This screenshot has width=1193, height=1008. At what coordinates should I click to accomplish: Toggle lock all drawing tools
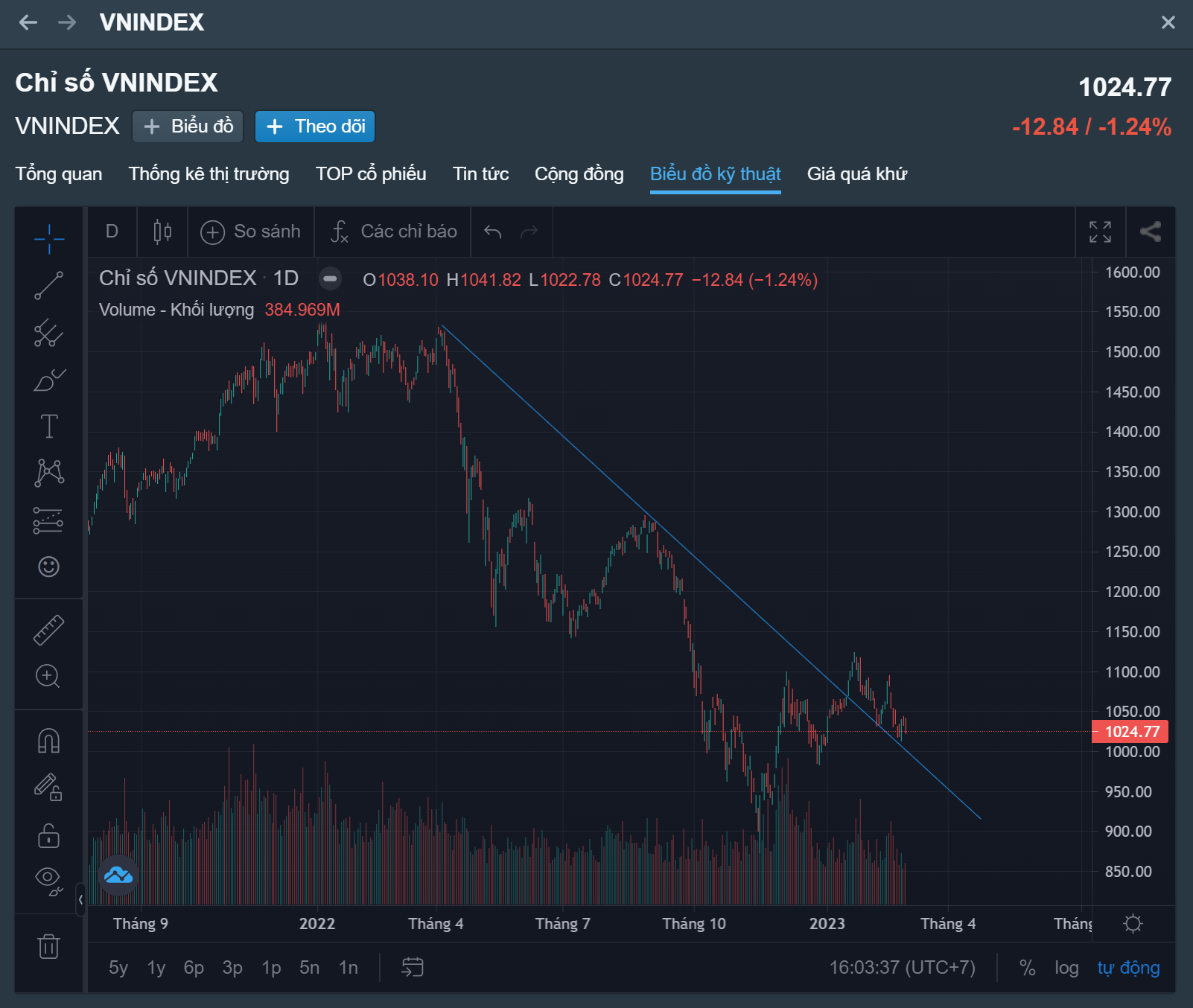(49, 835)
